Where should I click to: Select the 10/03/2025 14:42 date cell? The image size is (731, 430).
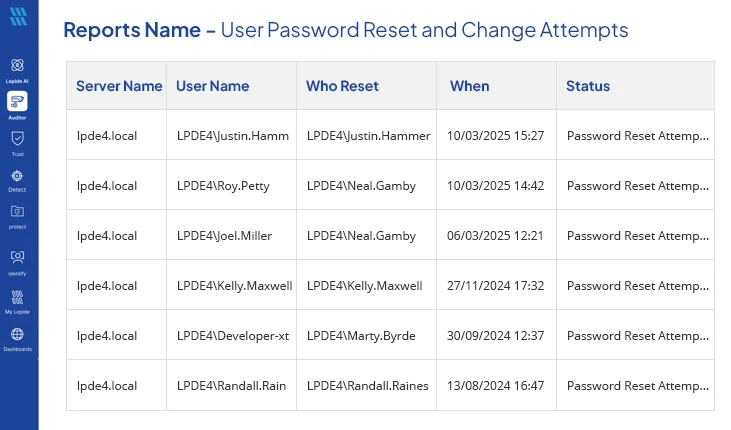(x=496, y=186)
